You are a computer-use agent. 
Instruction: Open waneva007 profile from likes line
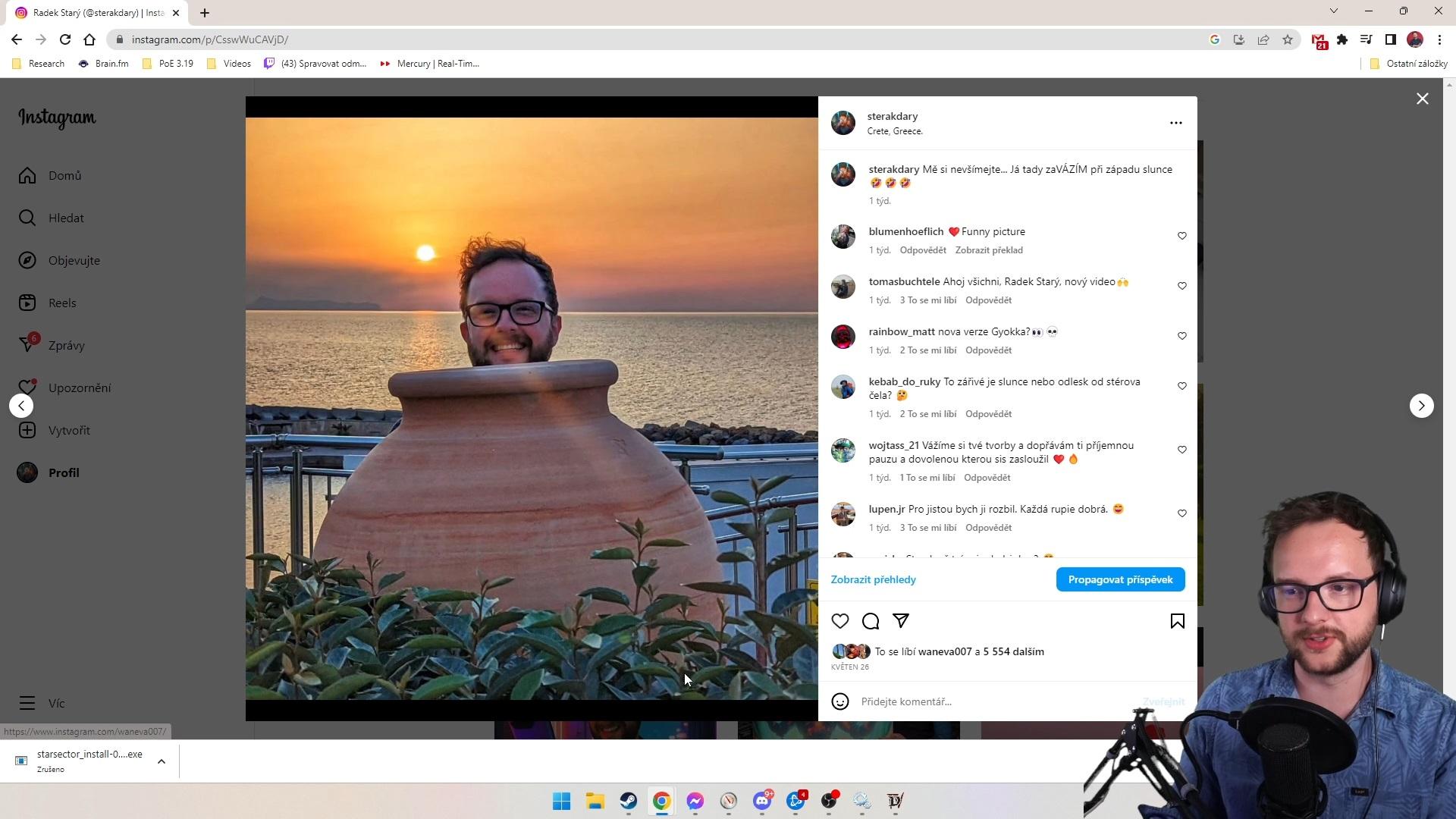[945, 651]
